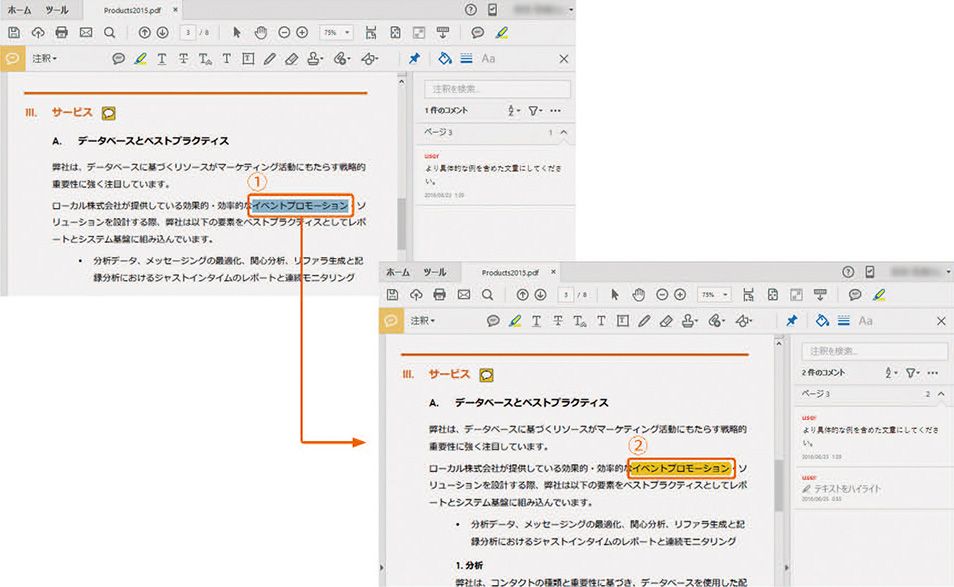Click the fit-page icon in bottom-right window toolbar
This screenshot has width=954, height=587.
click(x=773, y=294)
